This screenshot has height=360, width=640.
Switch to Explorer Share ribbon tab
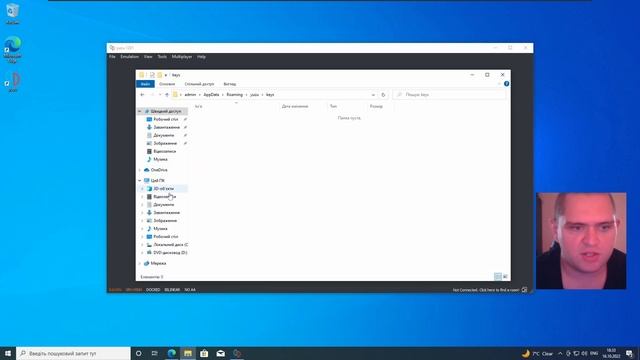click(x=199, y=84)
